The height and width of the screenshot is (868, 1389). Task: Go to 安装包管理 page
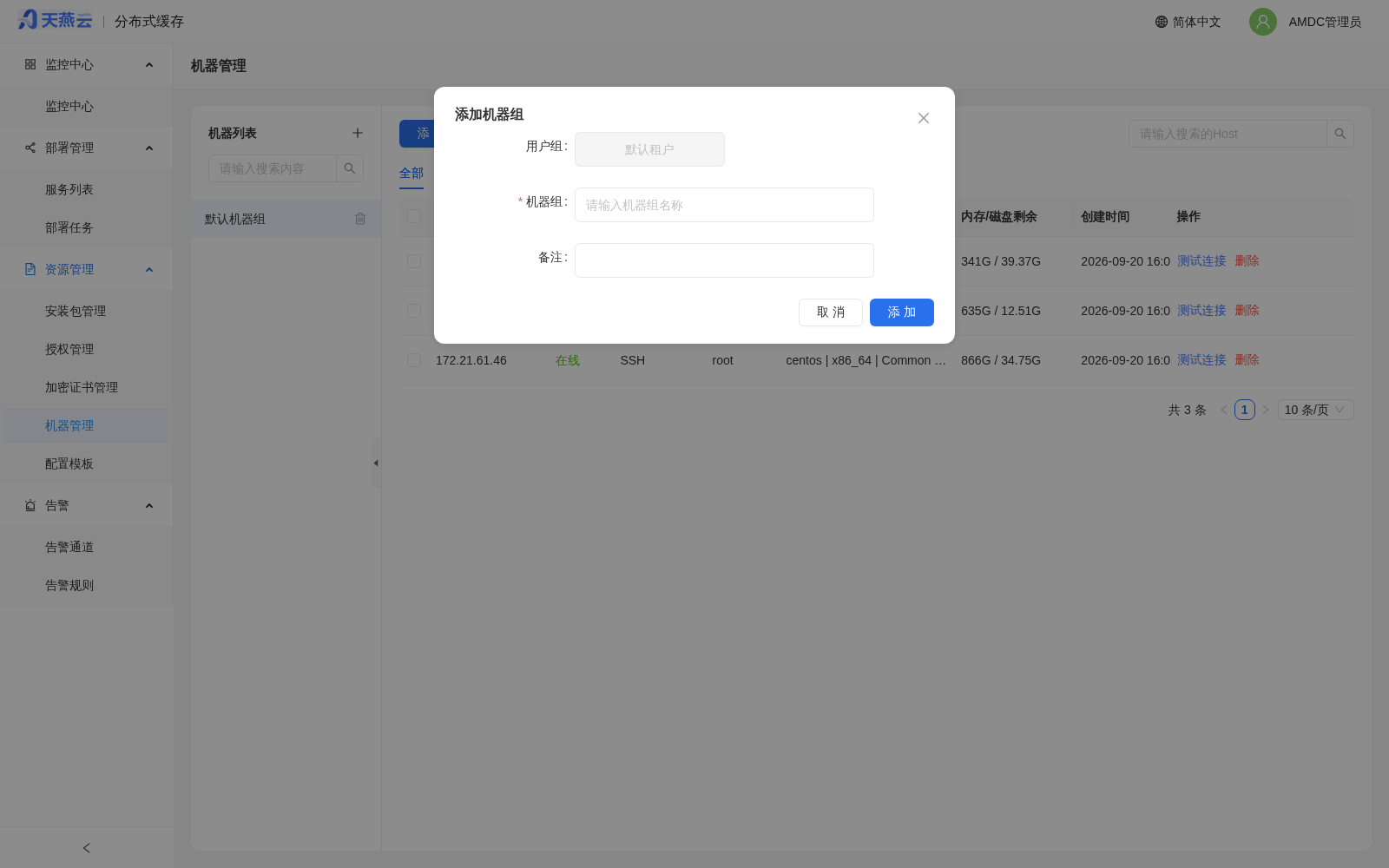click(87, 312)
